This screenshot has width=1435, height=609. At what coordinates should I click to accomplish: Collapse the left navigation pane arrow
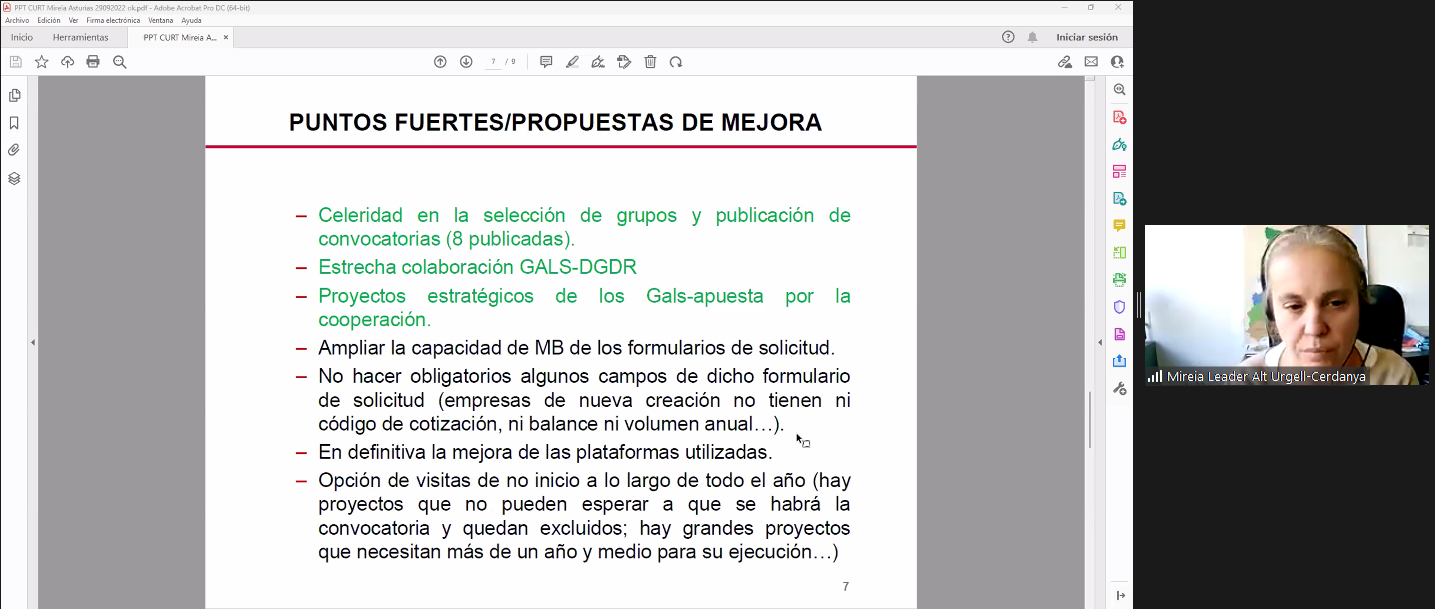point(33,343)
